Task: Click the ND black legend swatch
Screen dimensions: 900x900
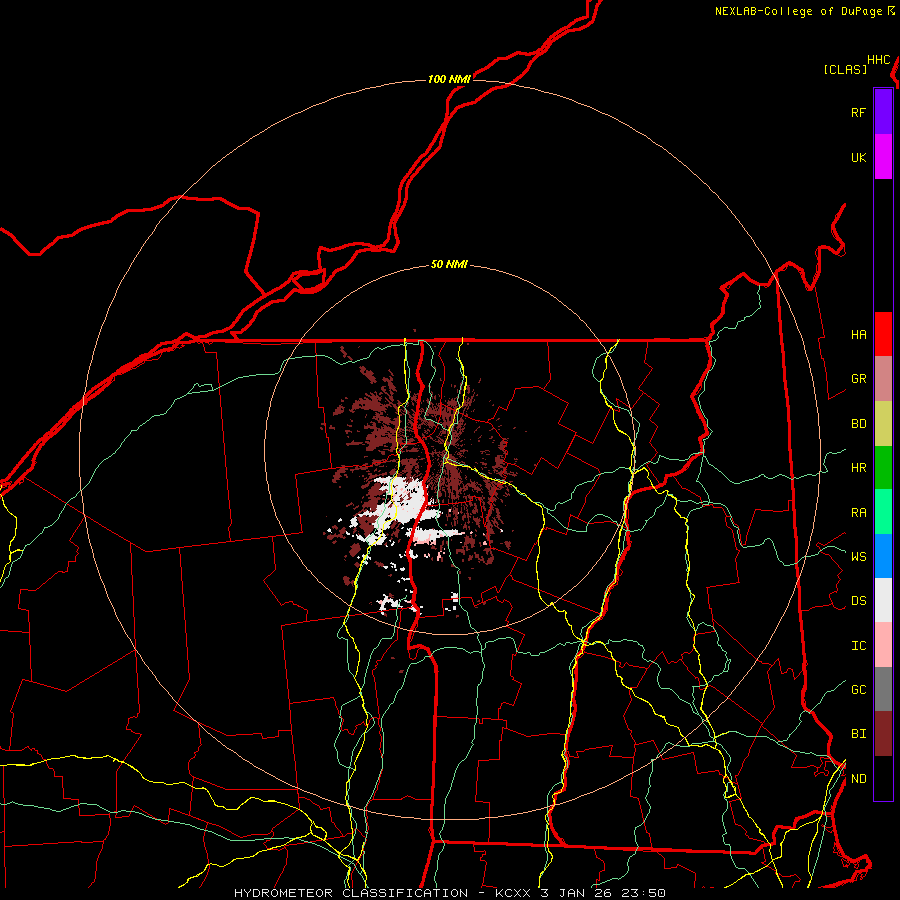Action: pos(883,778)
